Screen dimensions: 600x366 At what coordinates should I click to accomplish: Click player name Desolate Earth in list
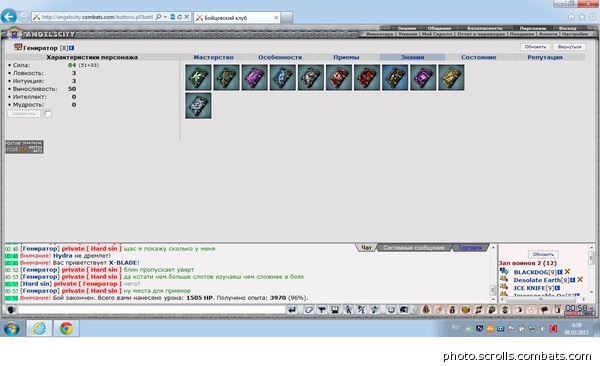[537, 280]
